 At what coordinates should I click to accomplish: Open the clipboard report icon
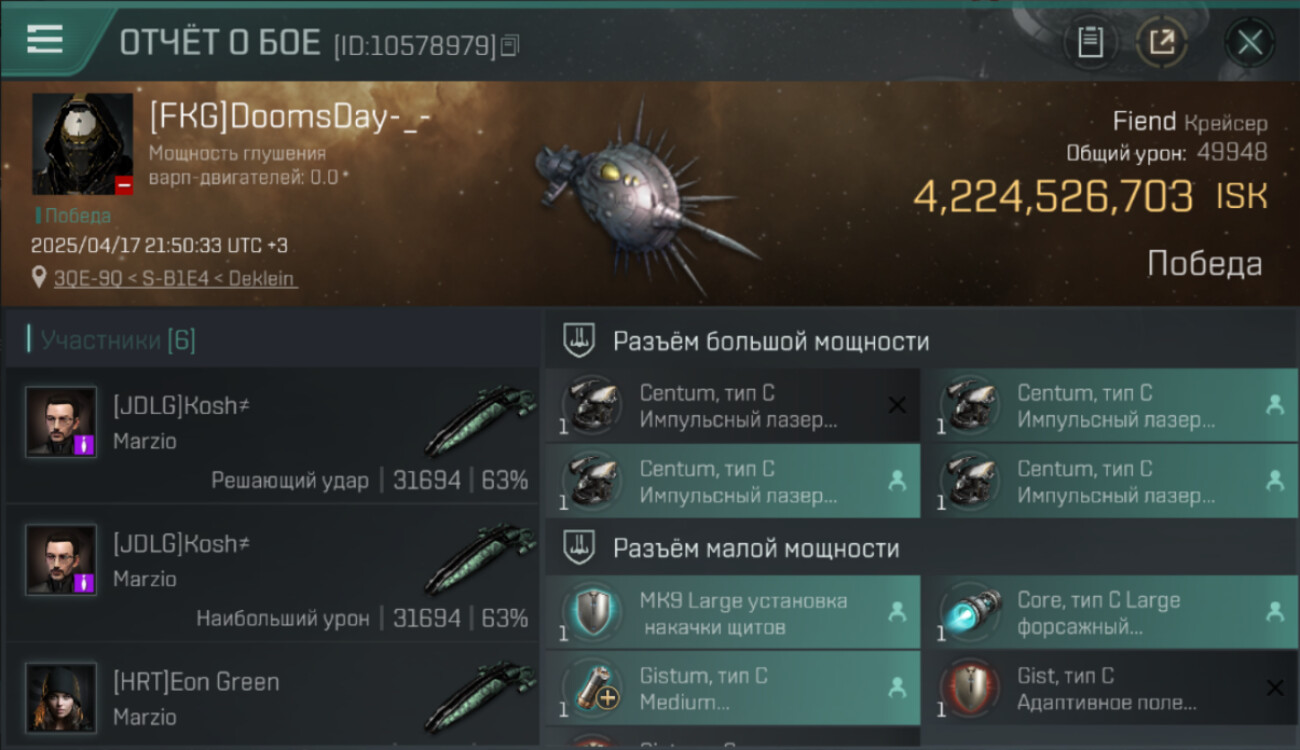coord(1090,42)
